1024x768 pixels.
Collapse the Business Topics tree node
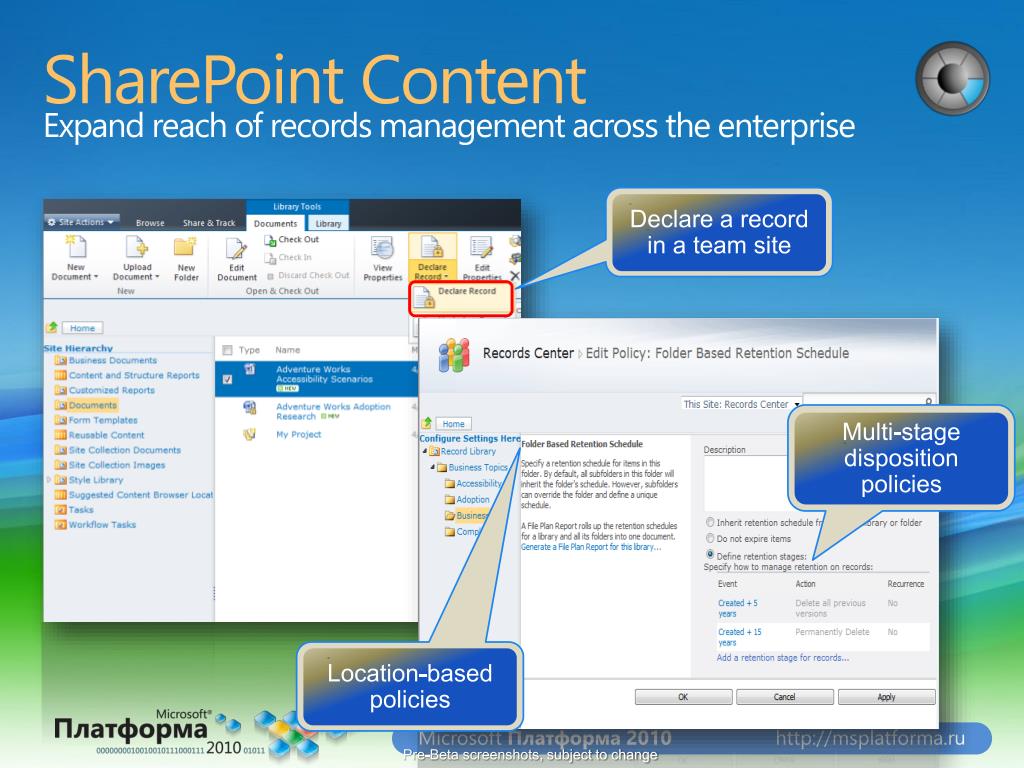tap(432, 468)
